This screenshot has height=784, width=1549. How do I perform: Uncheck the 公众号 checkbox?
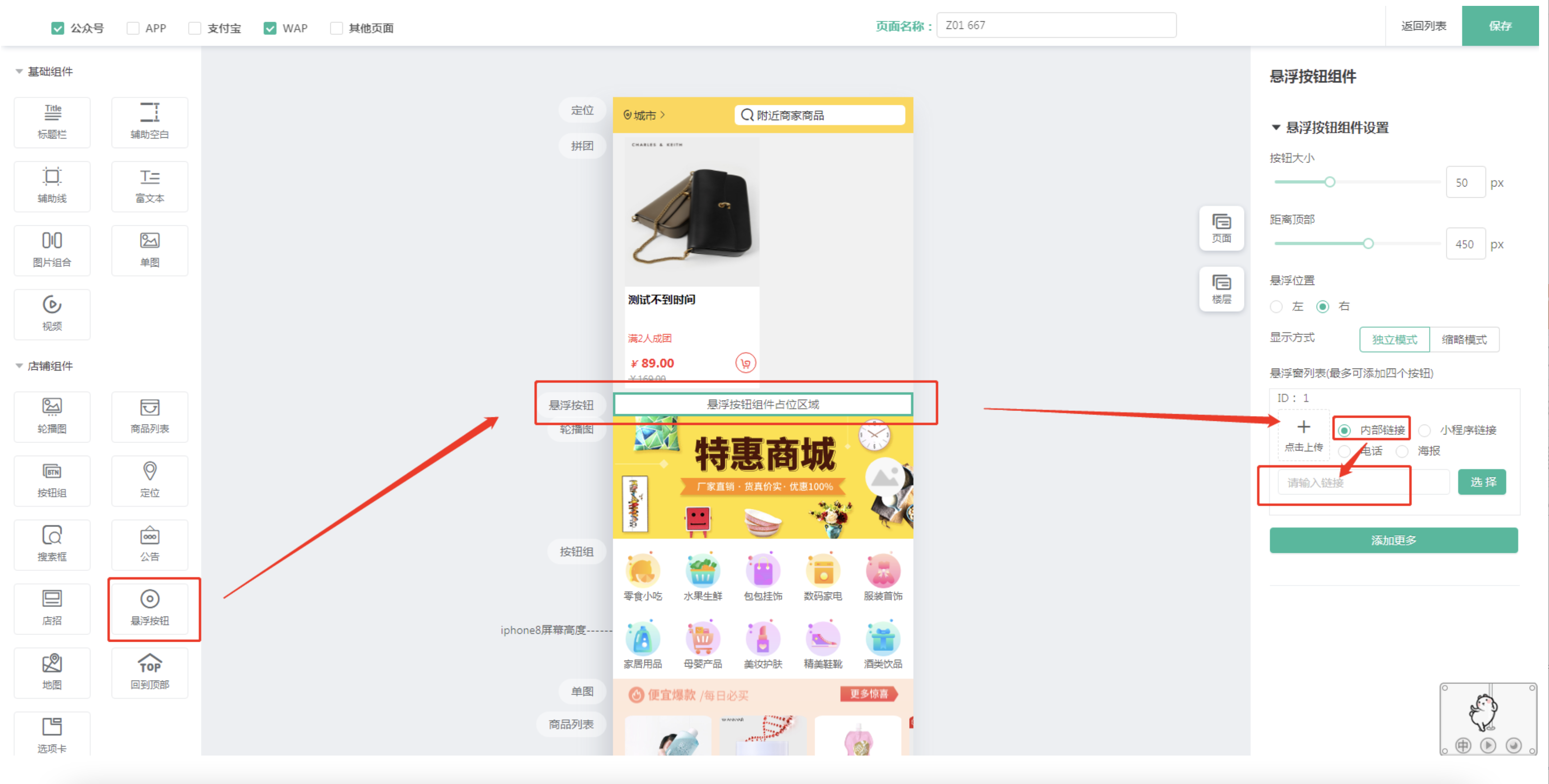pos(58,28)
